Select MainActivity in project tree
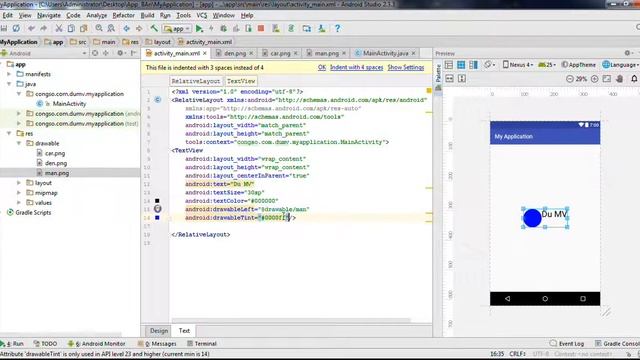Viewport: 640px width, 360px height. (69, 104)
